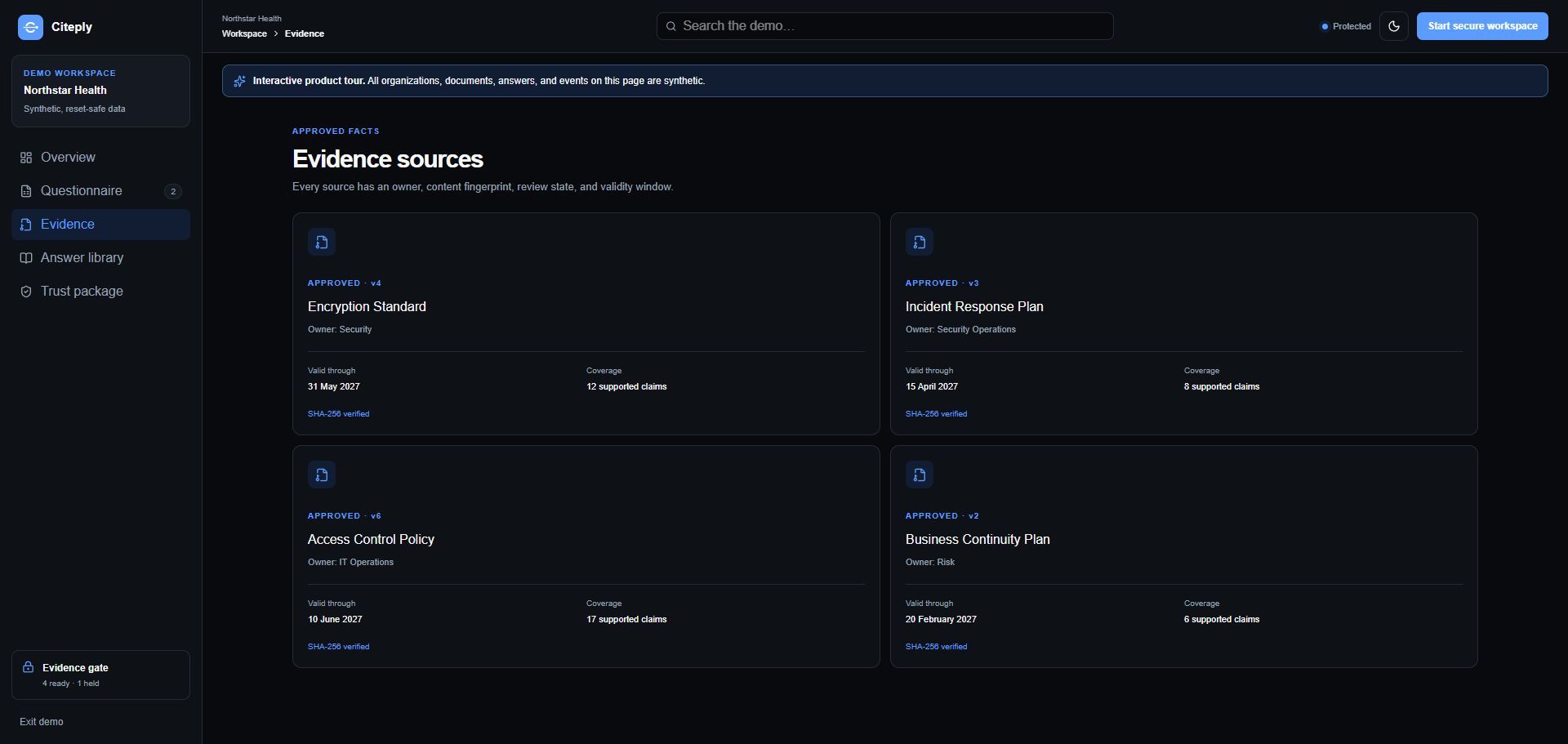Screen dimensions: 1568x744
Task: Click 6 supported claims text
Action: (x=1222, y=619)
